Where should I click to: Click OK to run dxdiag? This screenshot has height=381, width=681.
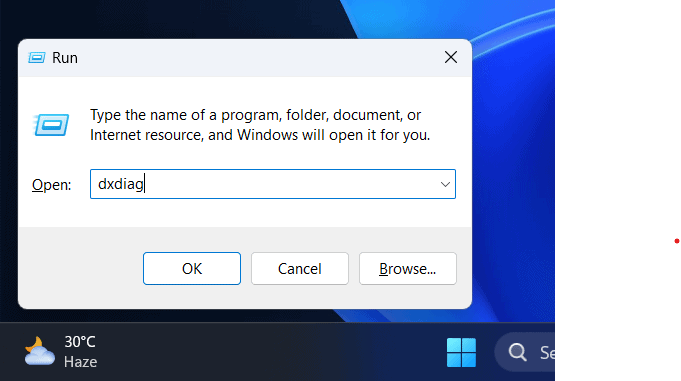pos(192,268)
